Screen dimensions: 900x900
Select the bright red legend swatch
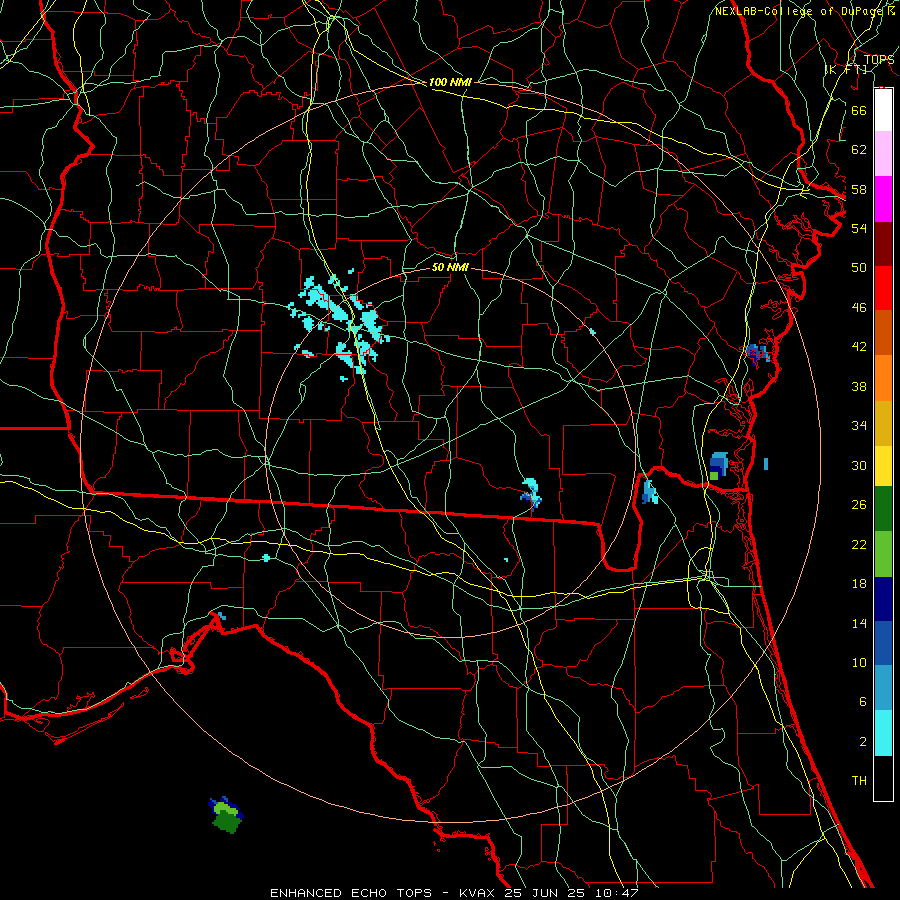tap(883, 288)
